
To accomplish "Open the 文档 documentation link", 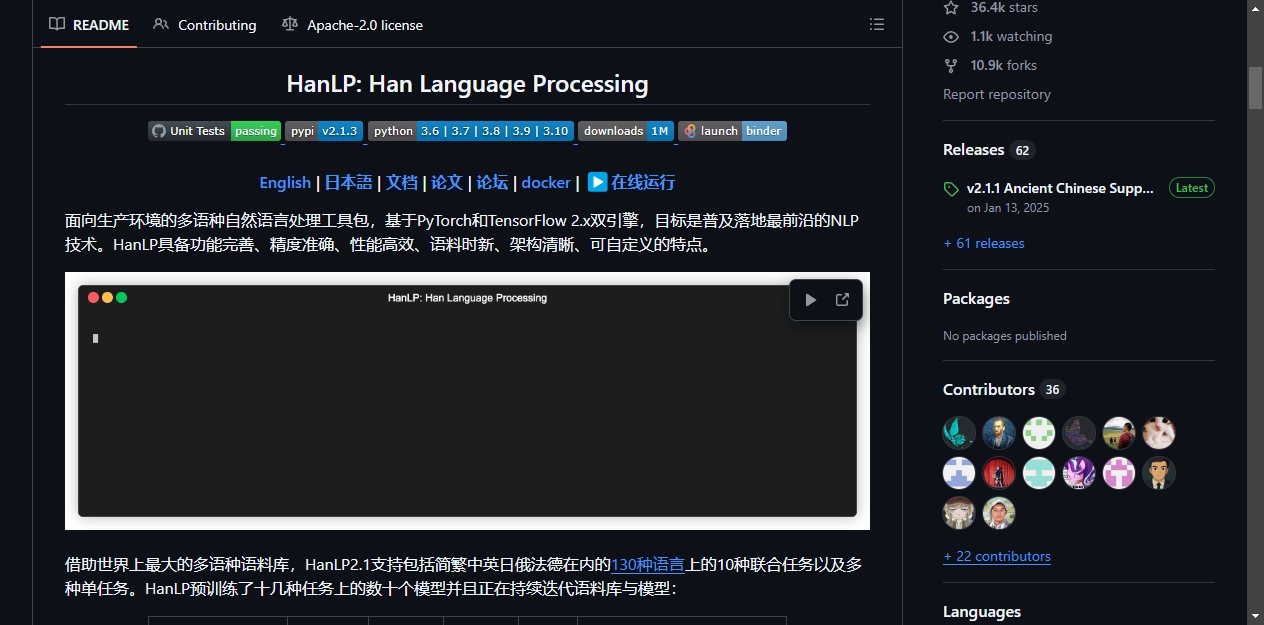I will pos(402,182).
